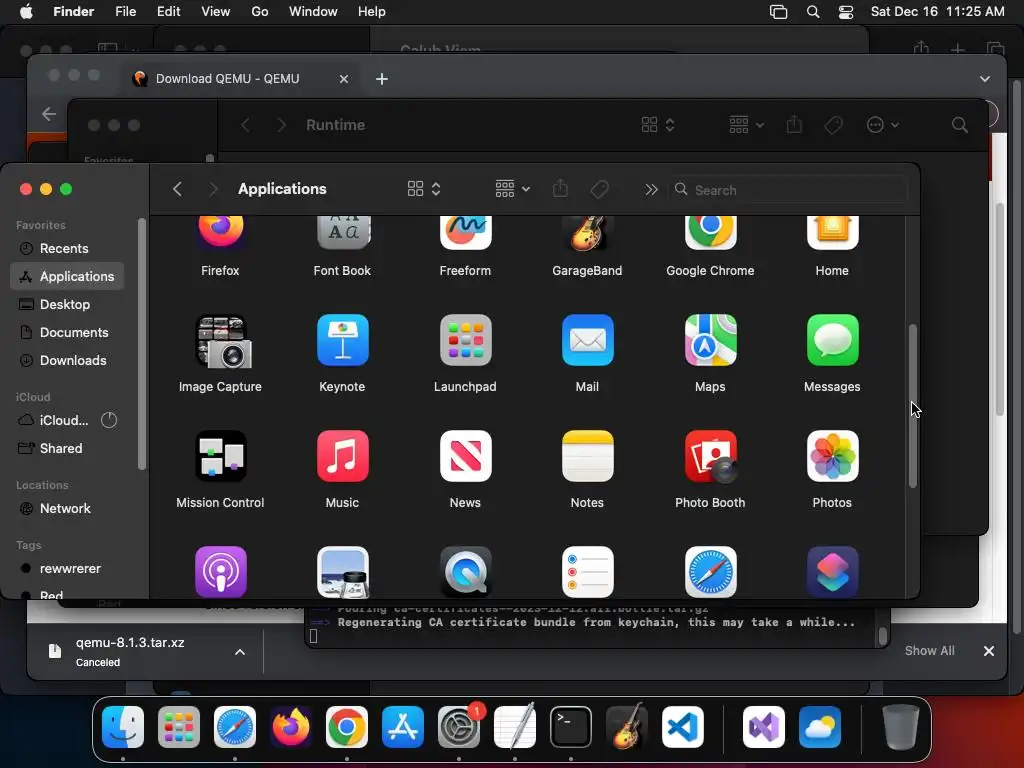Expand the qemu-8.1.3.tar.xz download options
Image resolution: width=1024 pixels, height=768 pixels.
pyautogui.click(x=240, y=652)
